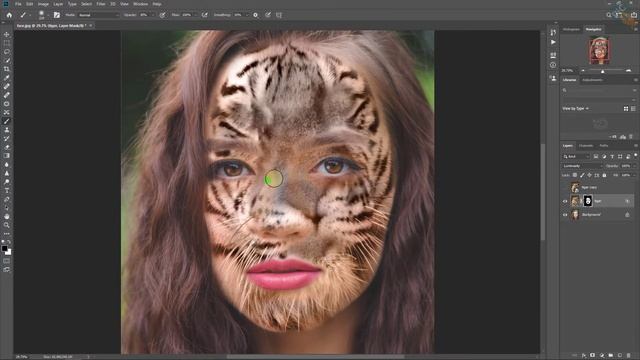
Task: Select the Brush tool in left toolbar
Action: tap(7, 121)
